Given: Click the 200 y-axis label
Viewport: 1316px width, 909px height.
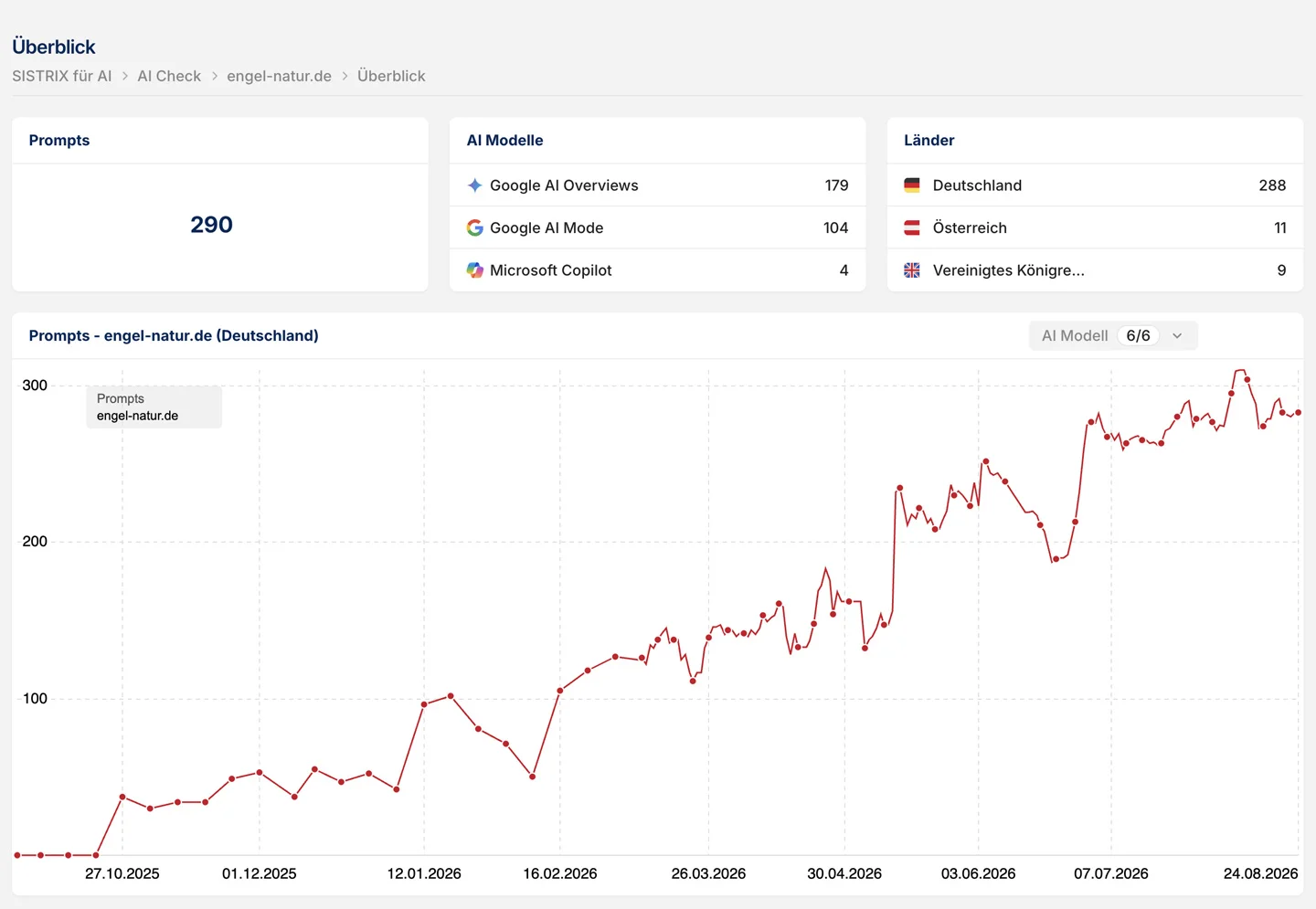Looking at the screenshot, I should tap(35, 542).
